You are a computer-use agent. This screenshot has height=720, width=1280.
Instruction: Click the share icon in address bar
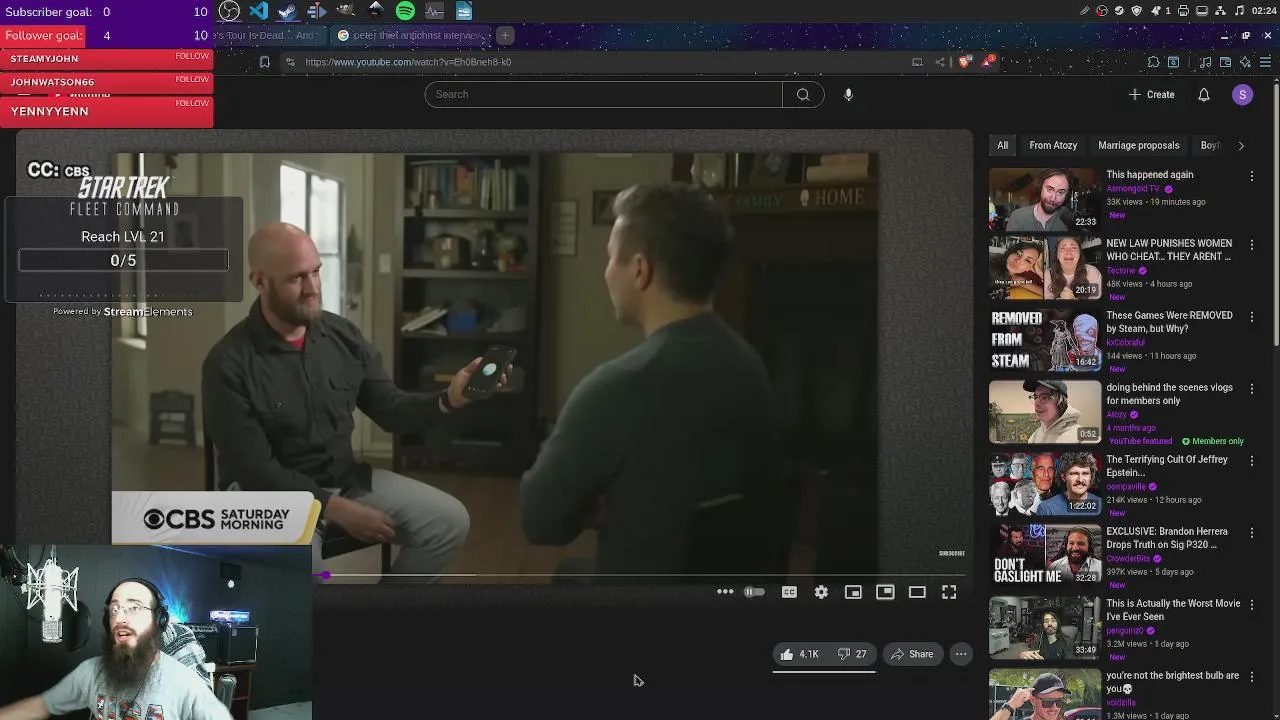(x=940, y=62)
